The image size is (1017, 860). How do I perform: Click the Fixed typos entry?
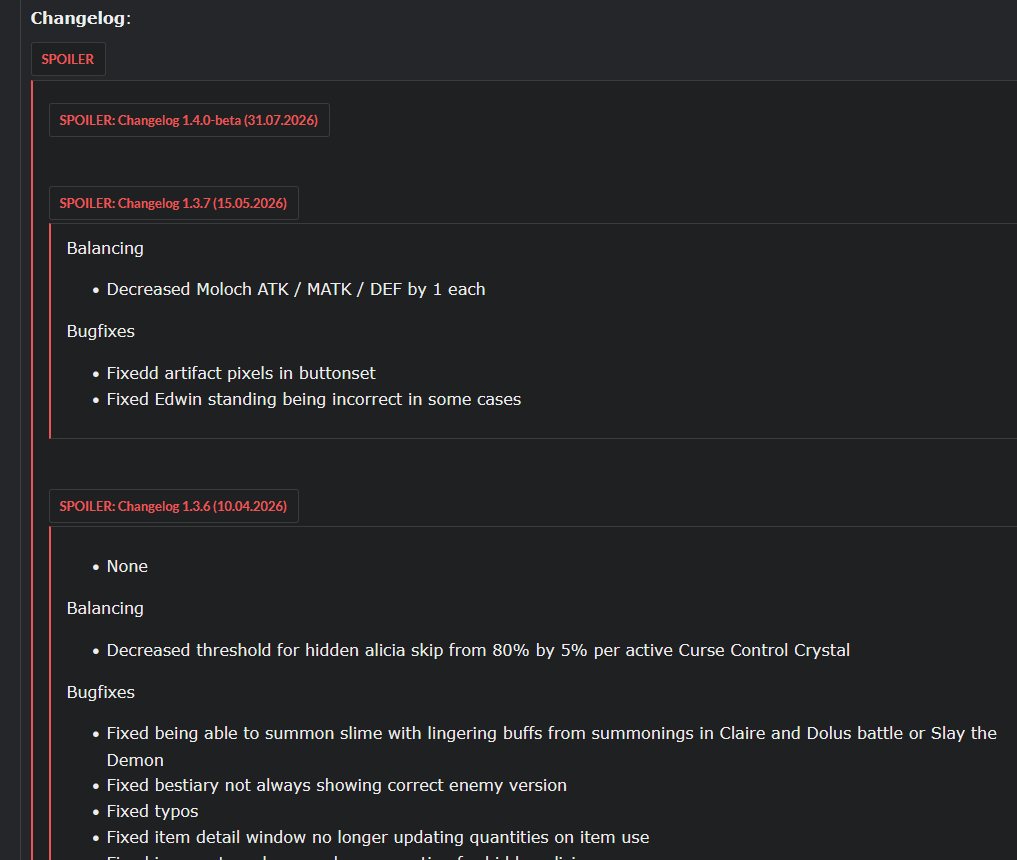coord(152,811)
